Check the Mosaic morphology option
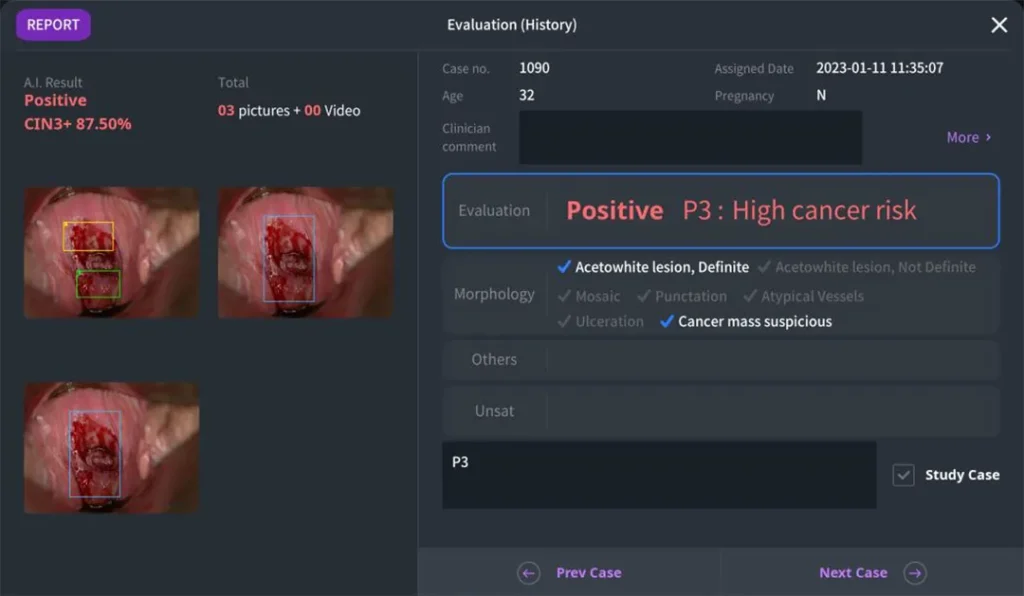 pos(565,296)
